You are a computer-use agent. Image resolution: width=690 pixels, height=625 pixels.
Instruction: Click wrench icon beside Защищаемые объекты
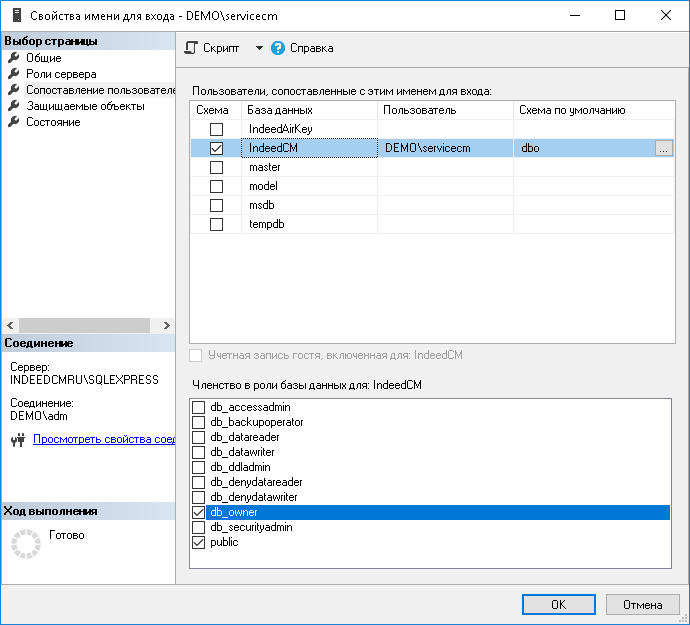(x=14, y=106)
